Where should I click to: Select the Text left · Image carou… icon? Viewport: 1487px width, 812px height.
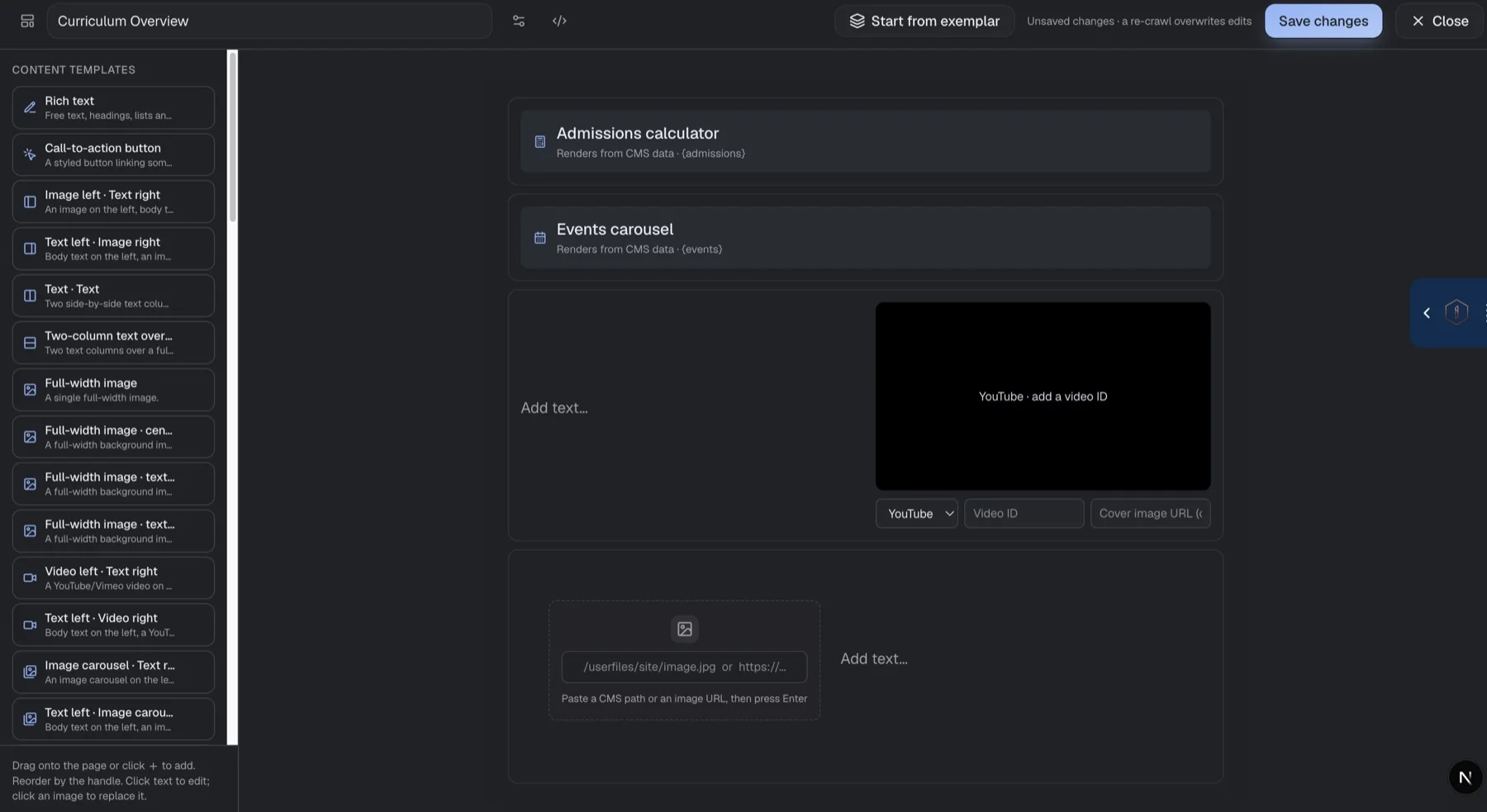(x=30, y=719)
